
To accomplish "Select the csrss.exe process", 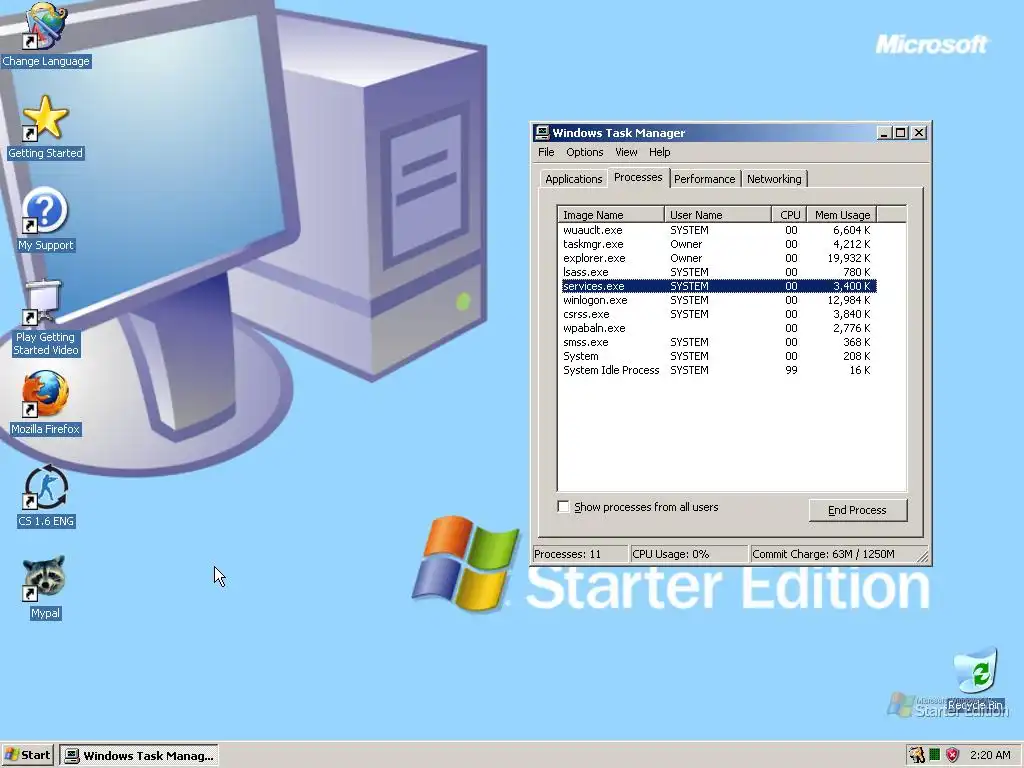I will (x=718, y=314).
